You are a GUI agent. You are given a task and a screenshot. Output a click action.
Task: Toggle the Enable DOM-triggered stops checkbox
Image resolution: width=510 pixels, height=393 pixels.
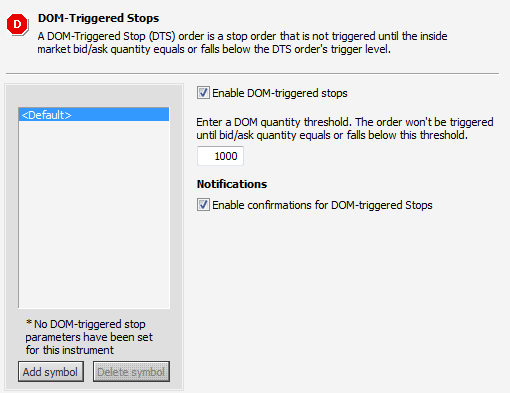click(203, 93)
